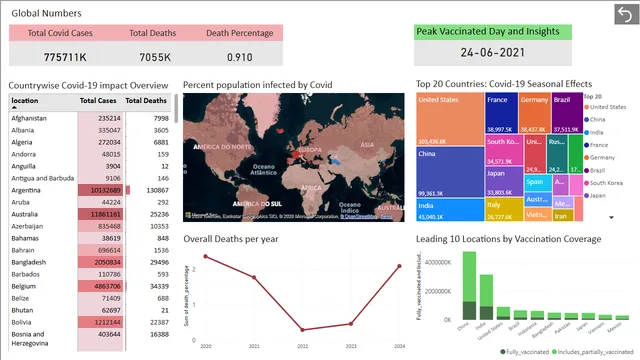
Task: Toggle Includes_partially_vaccinated legend item
Action: point(592,351)
